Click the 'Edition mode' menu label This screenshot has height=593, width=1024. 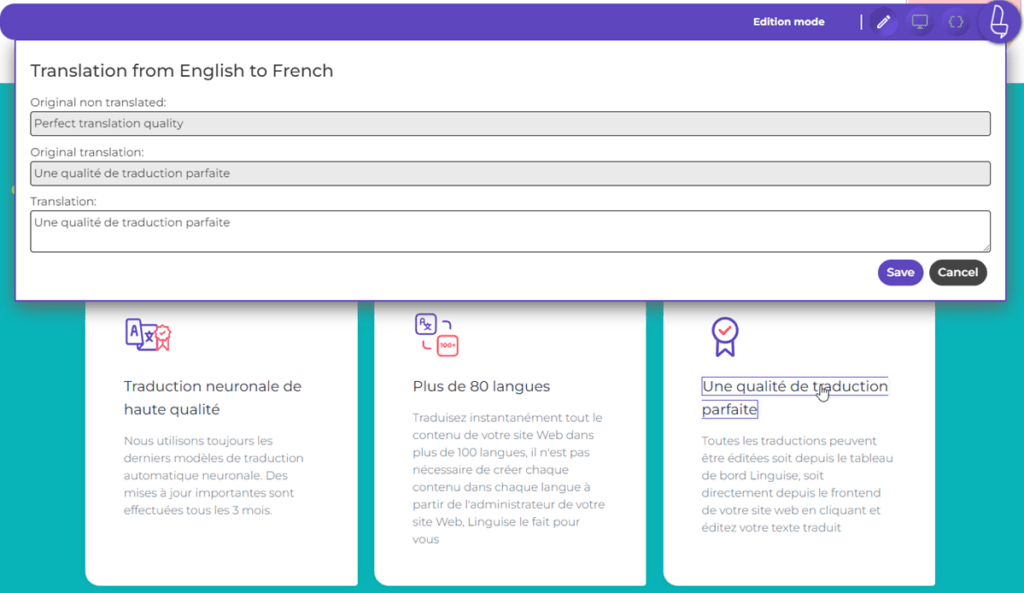(x=789, y=21)
